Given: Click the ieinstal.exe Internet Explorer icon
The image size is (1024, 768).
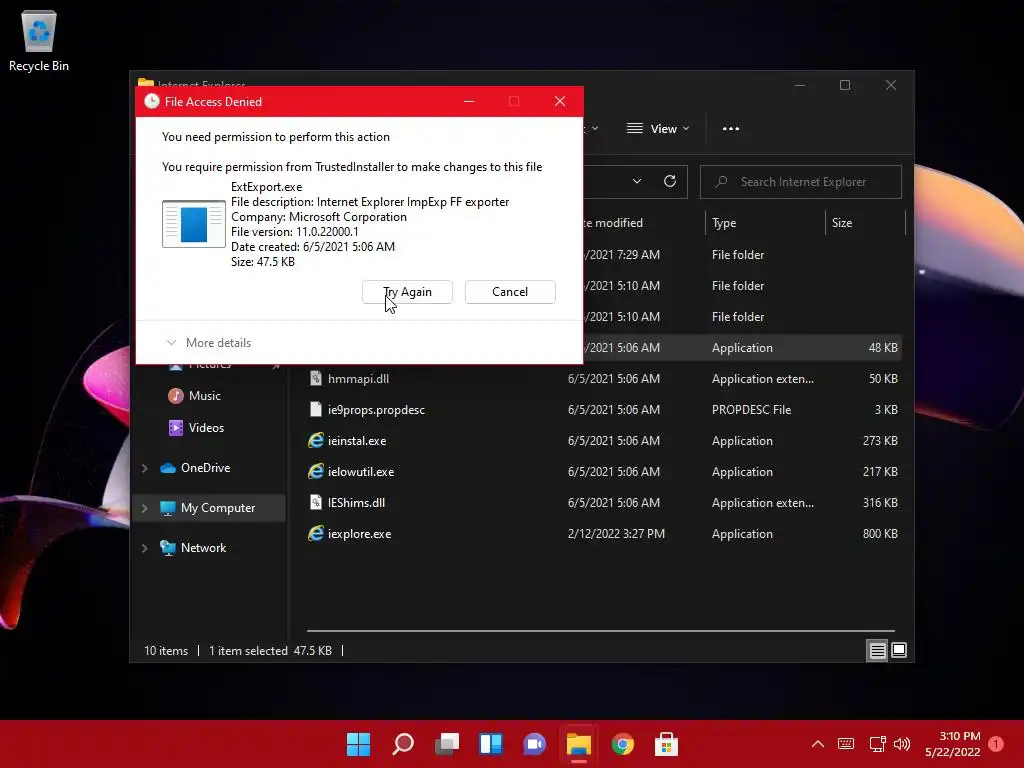Looking at the screenshot, I should point(315,441).
